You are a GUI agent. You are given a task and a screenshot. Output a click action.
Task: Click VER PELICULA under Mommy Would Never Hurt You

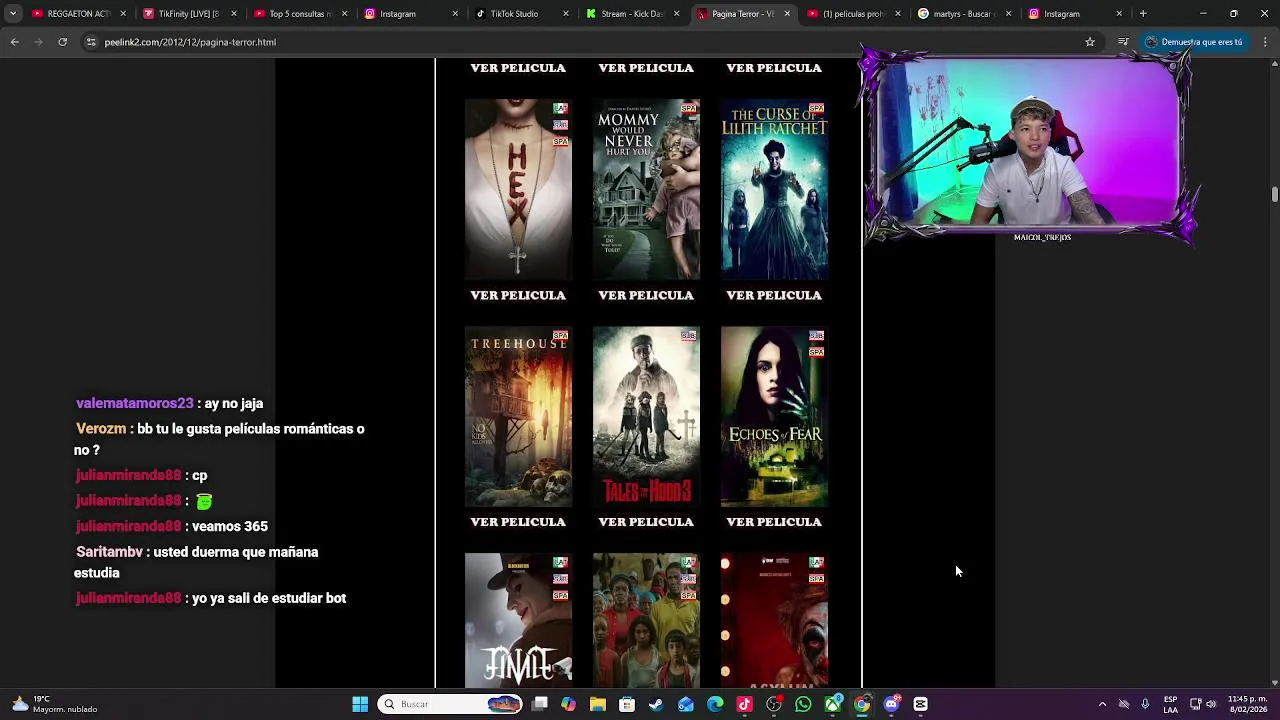pyautogui.click(x=646, y=295)
